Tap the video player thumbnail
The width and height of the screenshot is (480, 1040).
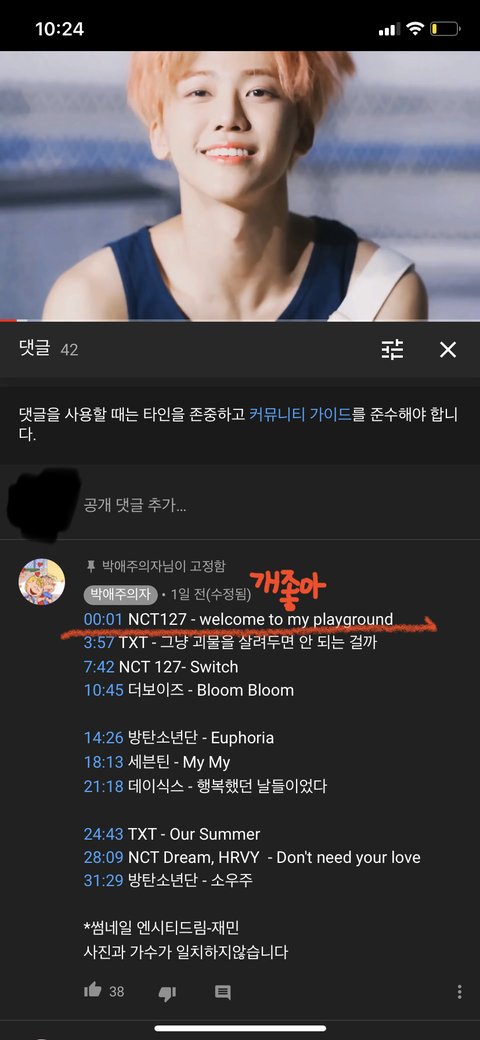click(240, 186)
